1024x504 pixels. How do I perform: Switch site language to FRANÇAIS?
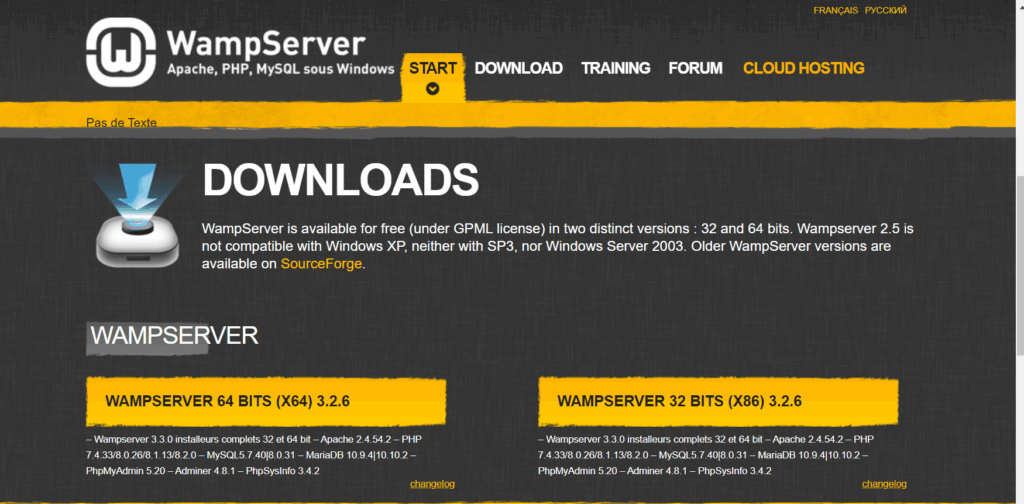coord(835,10)
